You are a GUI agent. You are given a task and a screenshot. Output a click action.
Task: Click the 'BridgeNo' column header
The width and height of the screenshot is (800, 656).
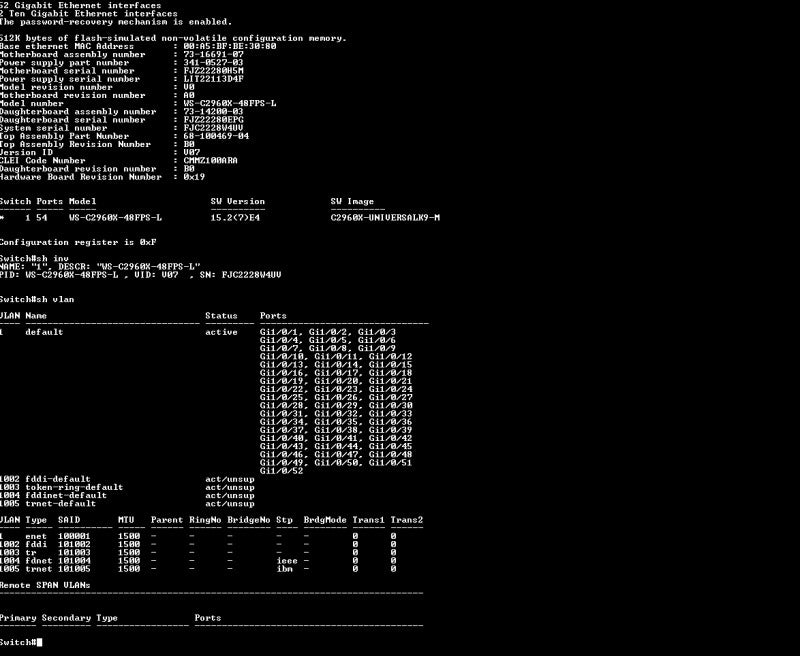click(x=248, y=520)
